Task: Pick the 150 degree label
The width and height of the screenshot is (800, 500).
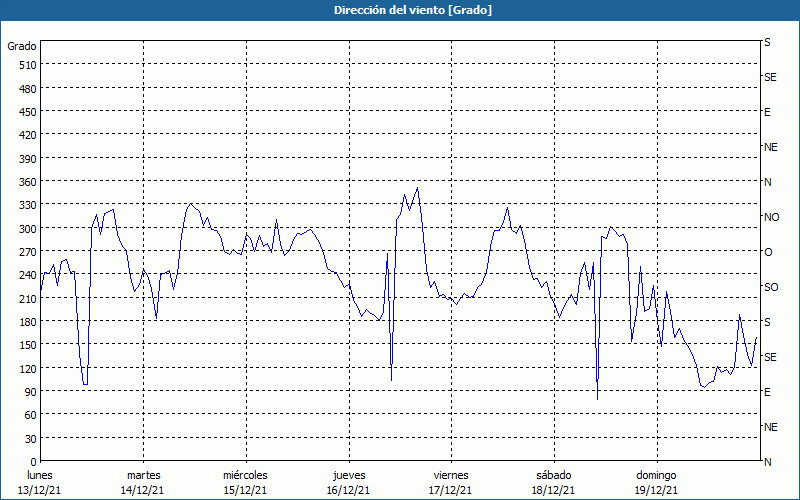Action: point(28,345)
